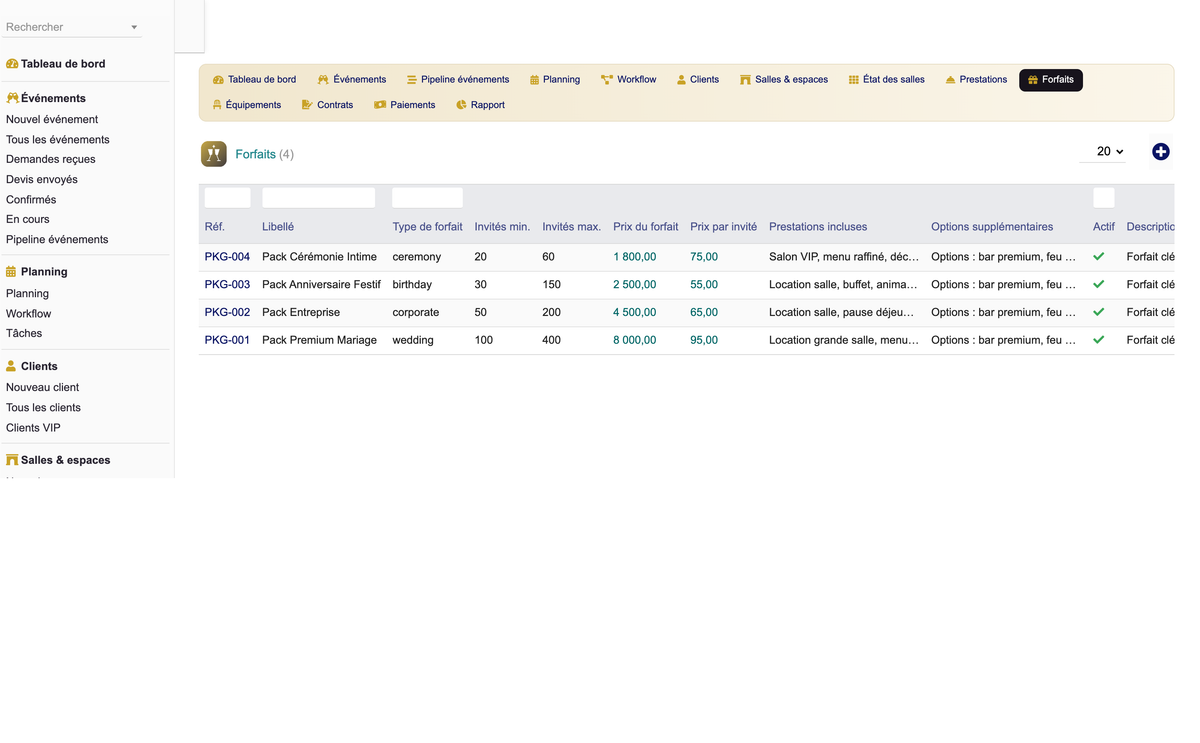Screen dimensions: 1200x743
Task: Click the 'Pack Premium Mariage' cell
Action: [x=320, y=341]
